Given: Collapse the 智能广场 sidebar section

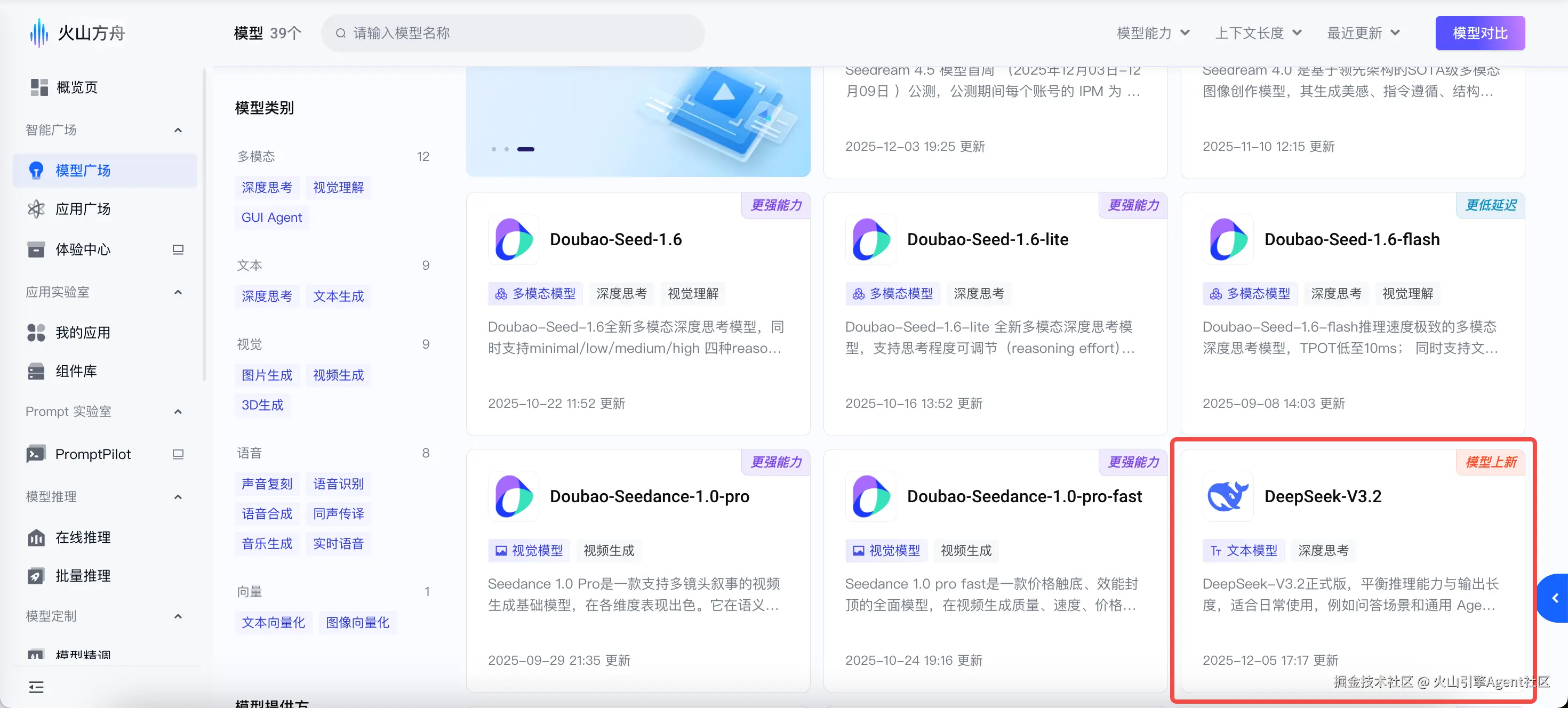Looking at the screenshot, I should pos(178,130).
